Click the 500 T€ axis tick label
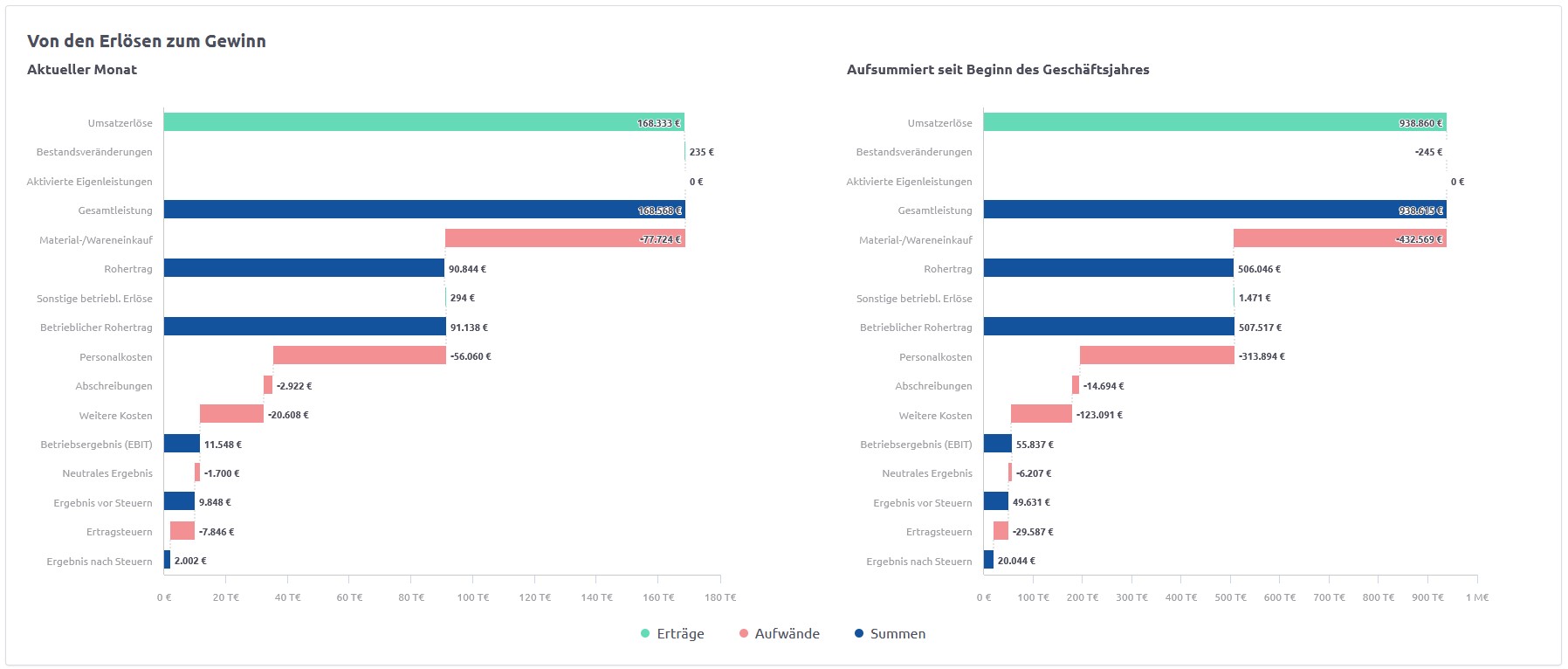Screen dimensions: 1568x669 coord(1230,597)
